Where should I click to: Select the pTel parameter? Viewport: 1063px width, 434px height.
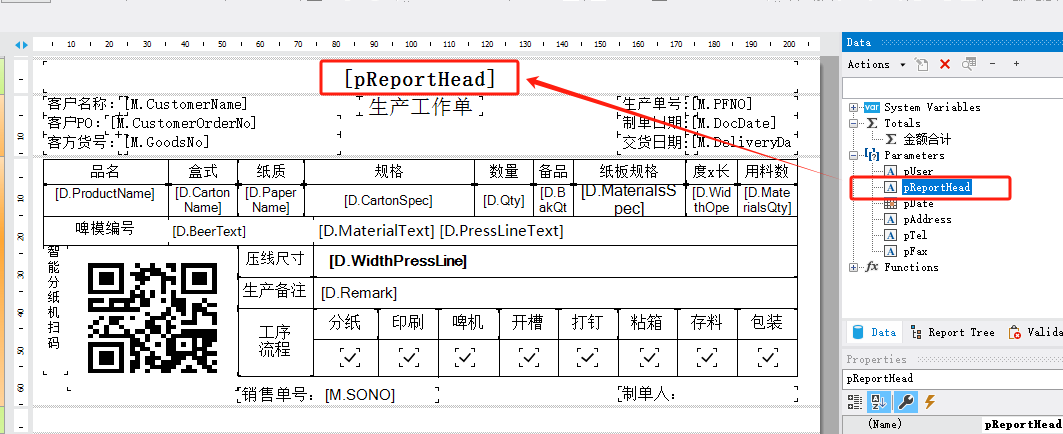[x=915, y=235]
